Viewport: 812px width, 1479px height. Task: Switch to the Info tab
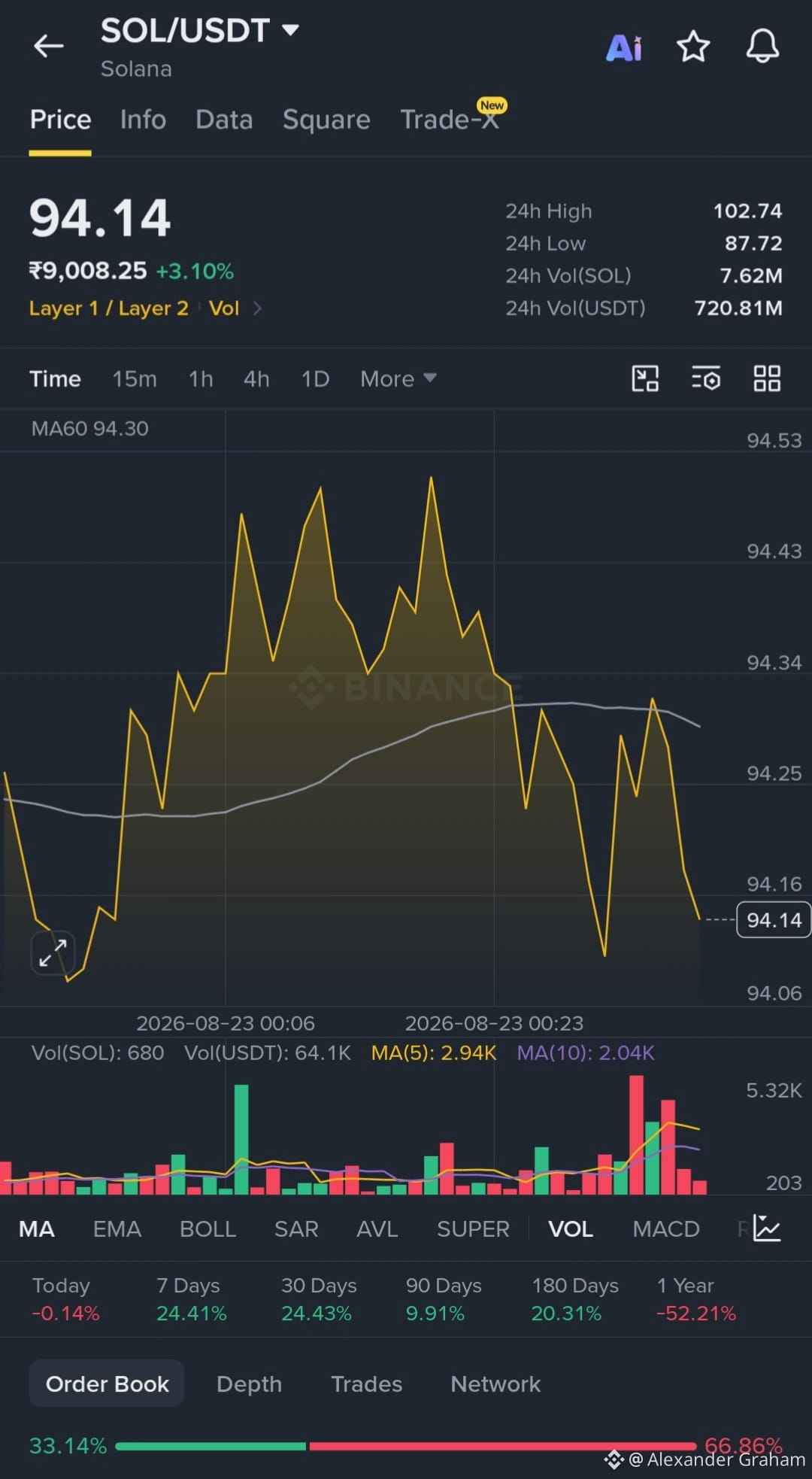coord(143,120)
